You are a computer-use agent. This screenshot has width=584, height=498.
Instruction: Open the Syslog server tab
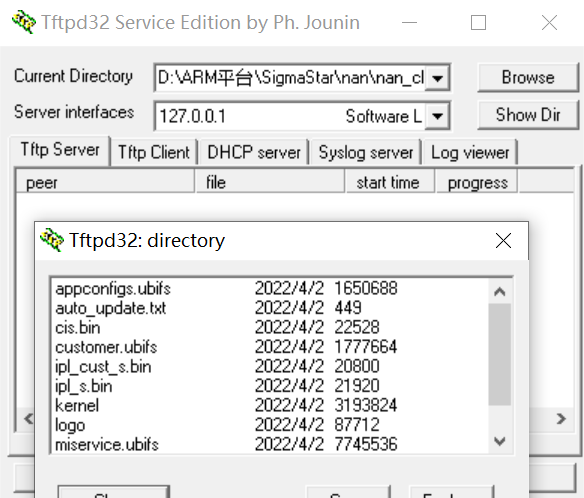[x=366, y=152]
